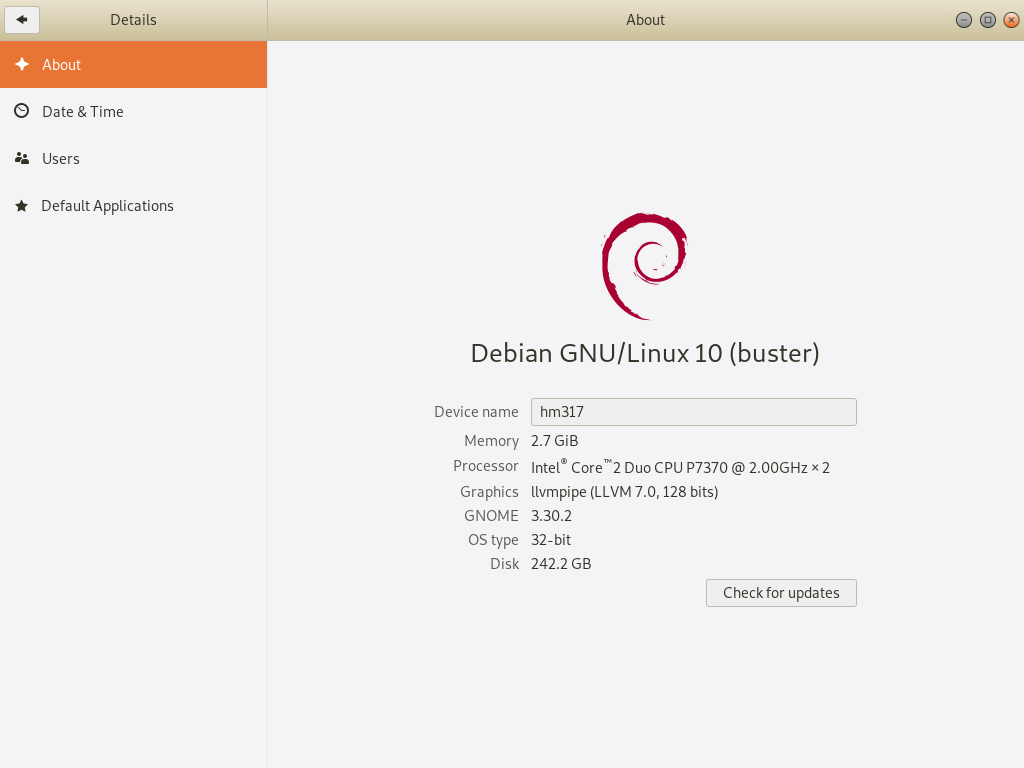Click the Default Applications star icon
The height and width of the screenshot is (768, 1024).
pos(22,206)
